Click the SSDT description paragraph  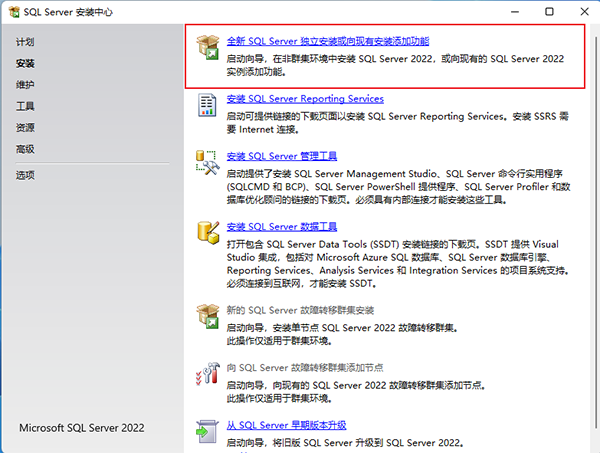(398, 264)
